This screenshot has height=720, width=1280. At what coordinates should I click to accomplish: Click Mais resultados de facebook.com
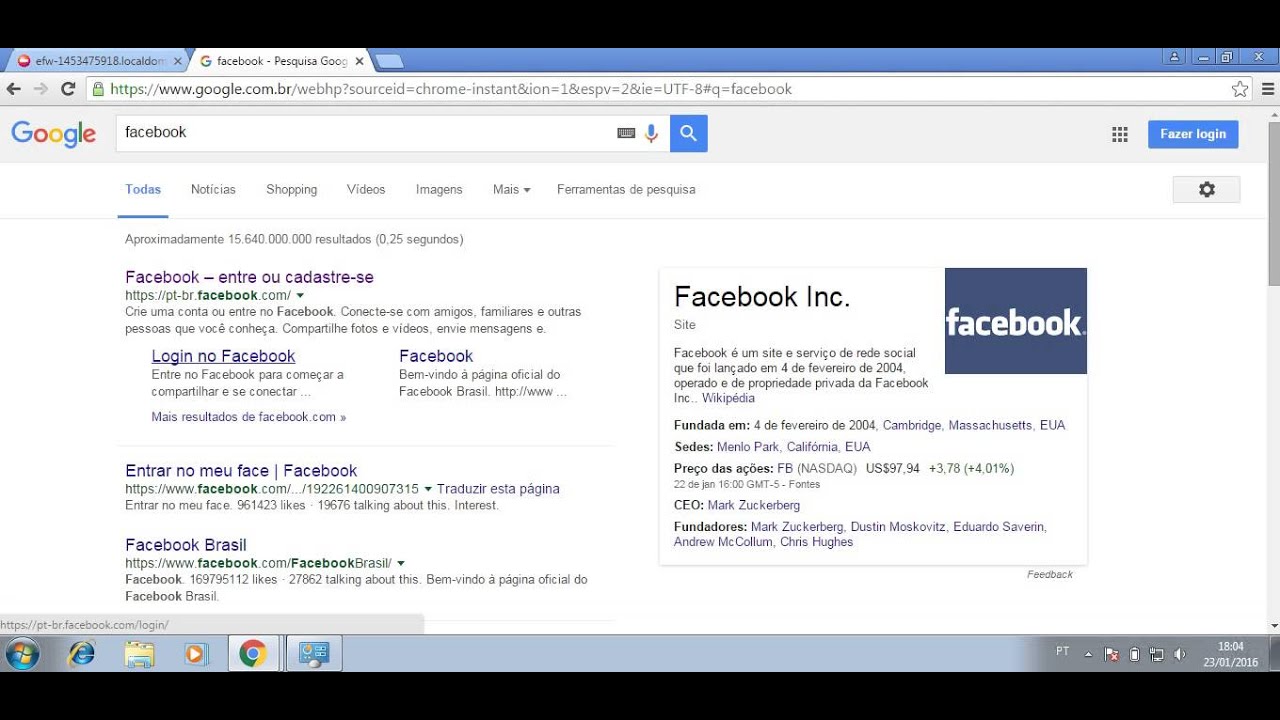click(248, 417)
